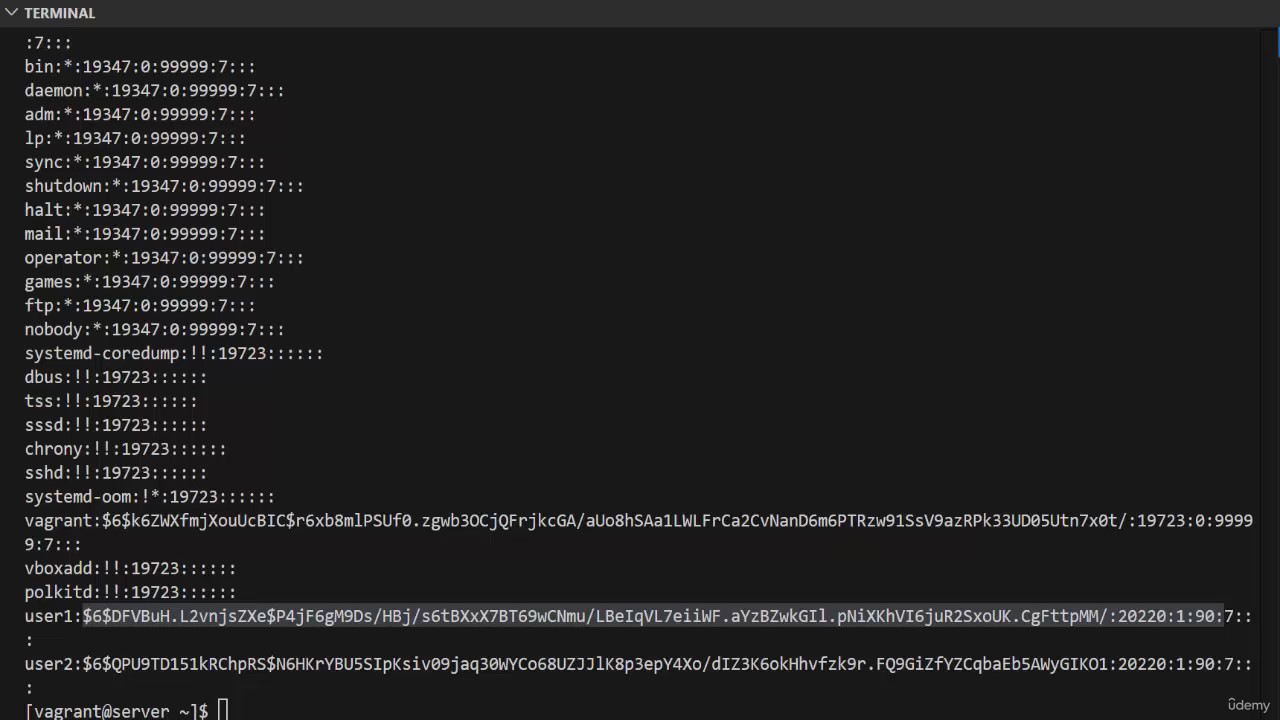Click the Udemy watermark logo
The width and height of the screenshot is (1280, 720).
click(1248, 705)
